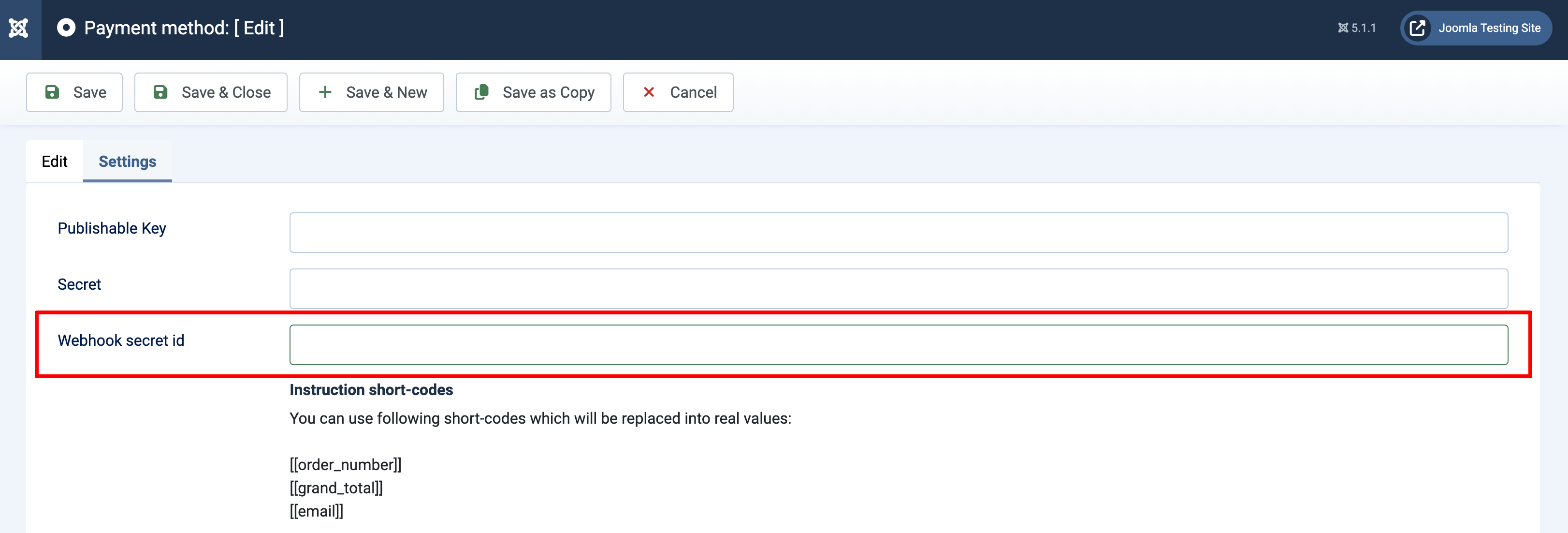Click the external link icon top-right

(1417, 28)
